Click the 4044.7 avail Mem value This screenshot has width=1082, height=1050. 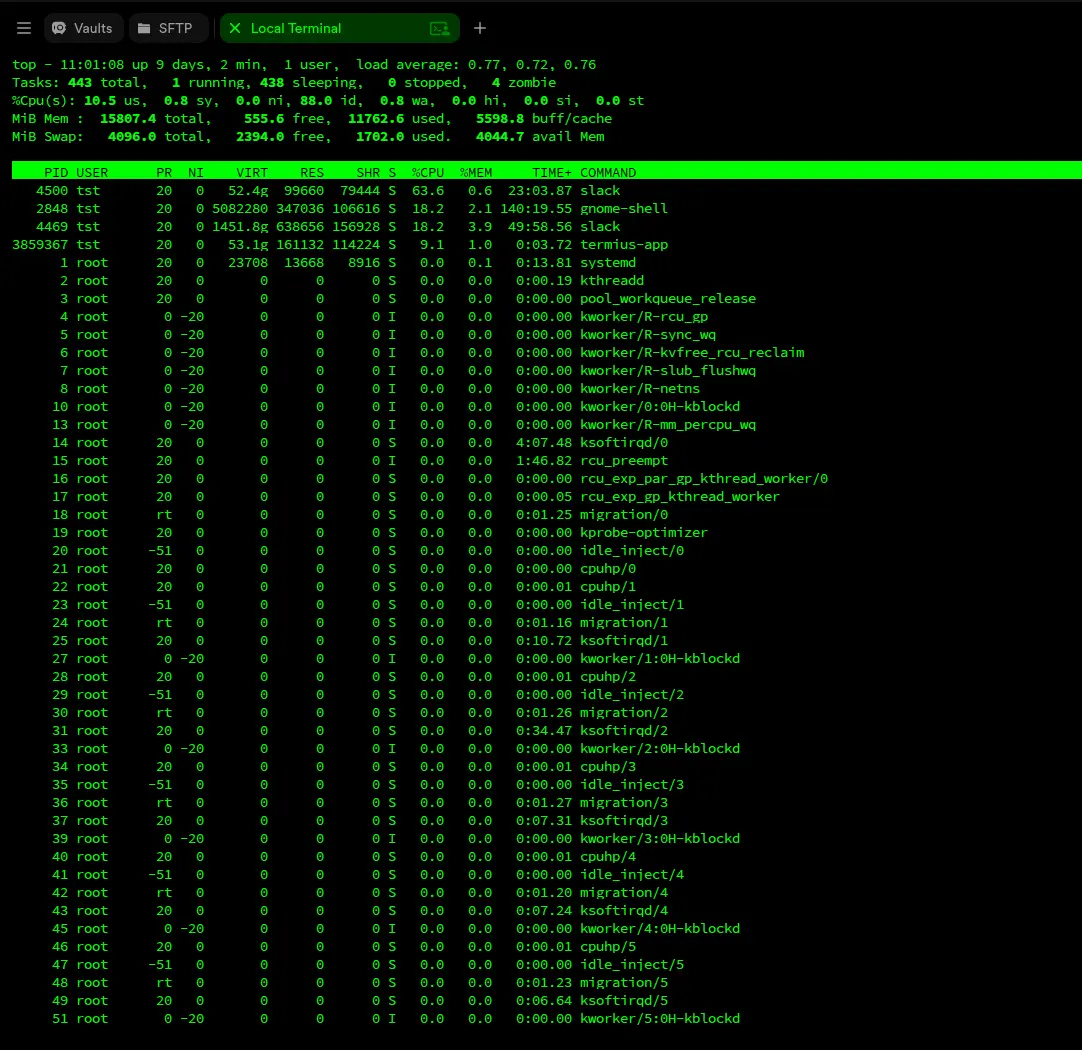click(x=500, y=137)
